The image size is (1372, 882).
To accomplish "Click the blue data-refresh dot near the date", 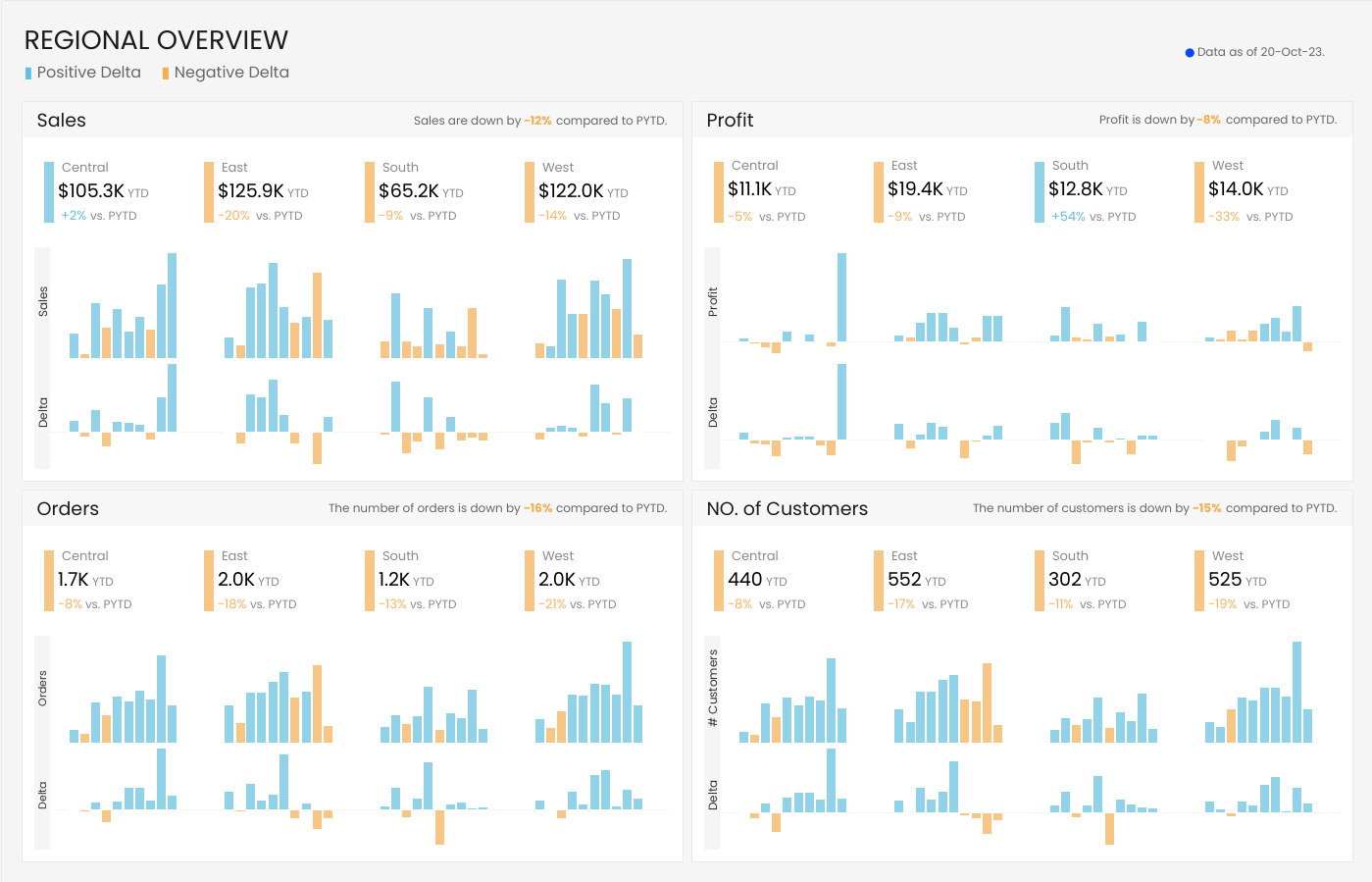I will tap(1190, 51).
